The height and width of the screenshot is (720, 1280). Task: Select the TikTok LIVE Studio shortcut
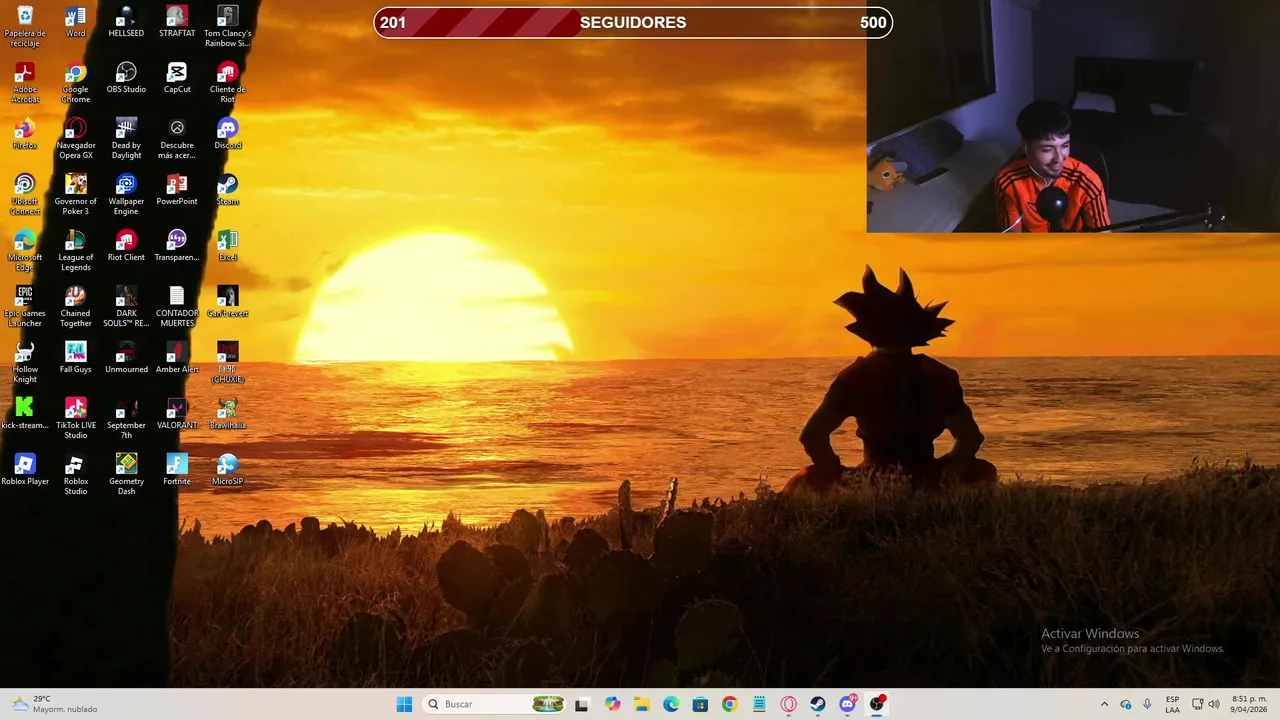tap(76, 419)
